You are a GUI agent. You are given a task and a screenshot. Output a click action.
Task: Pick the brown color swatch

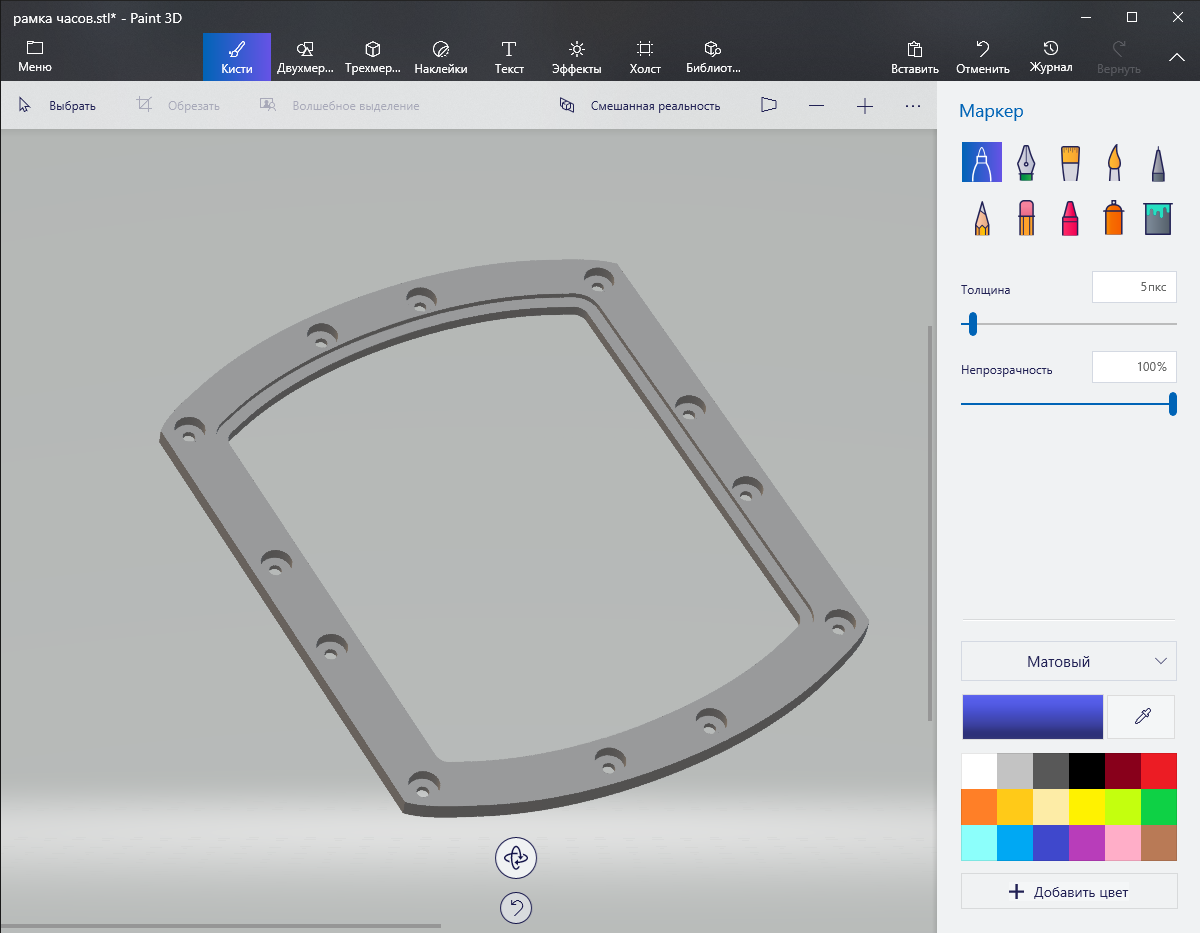pos(1159,843)
